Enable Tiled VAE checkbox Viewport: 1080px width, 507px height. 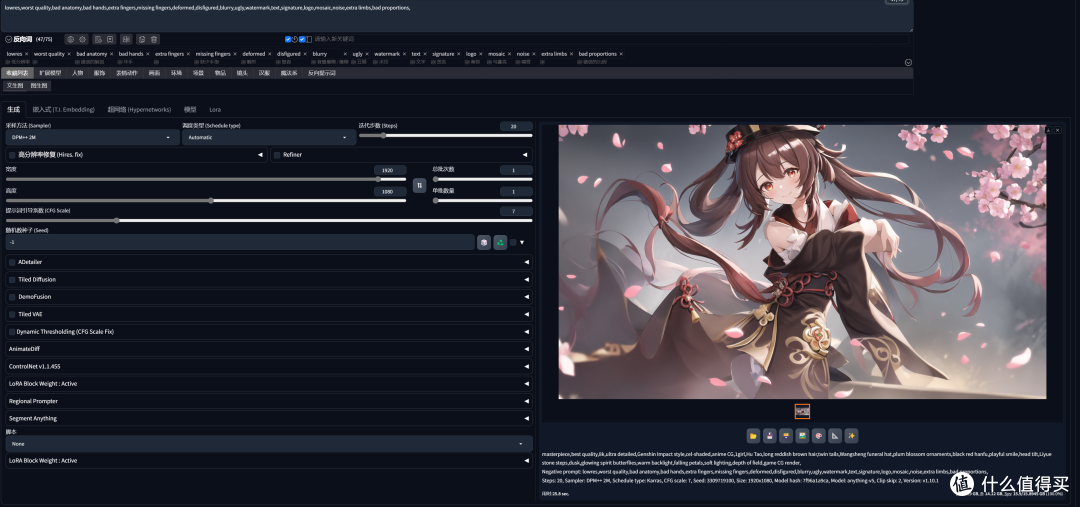(12, 314)
